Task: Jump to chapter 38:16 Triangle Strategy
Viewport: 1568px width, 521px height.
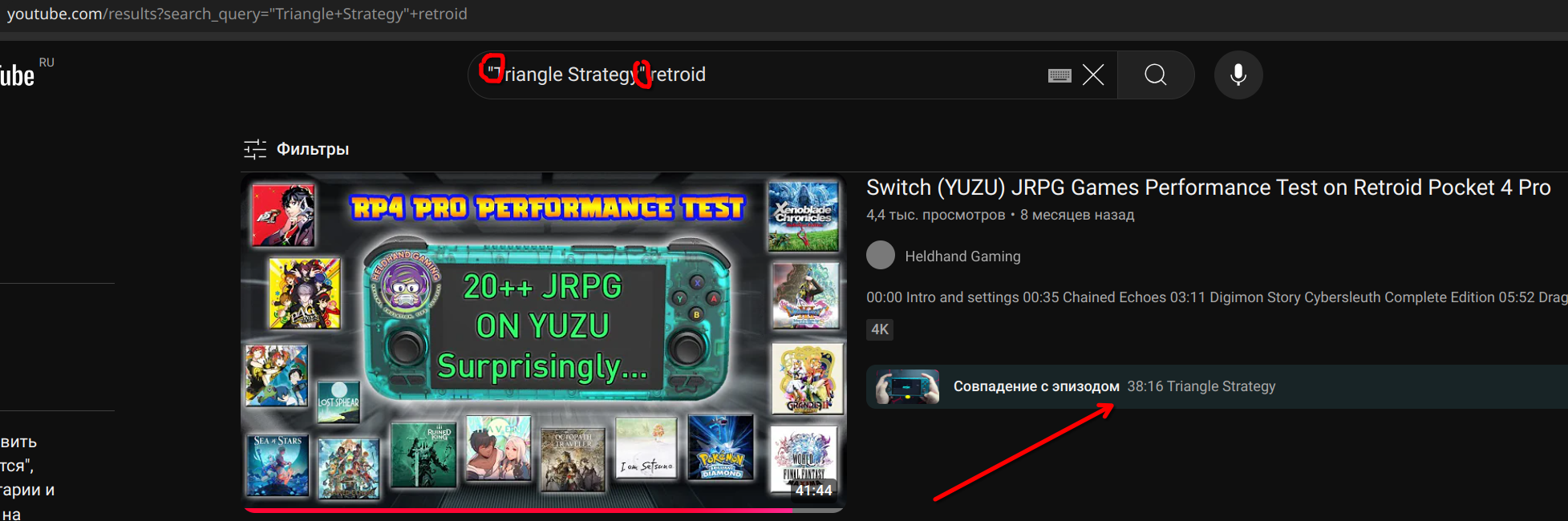Action: pos(1201,386)
